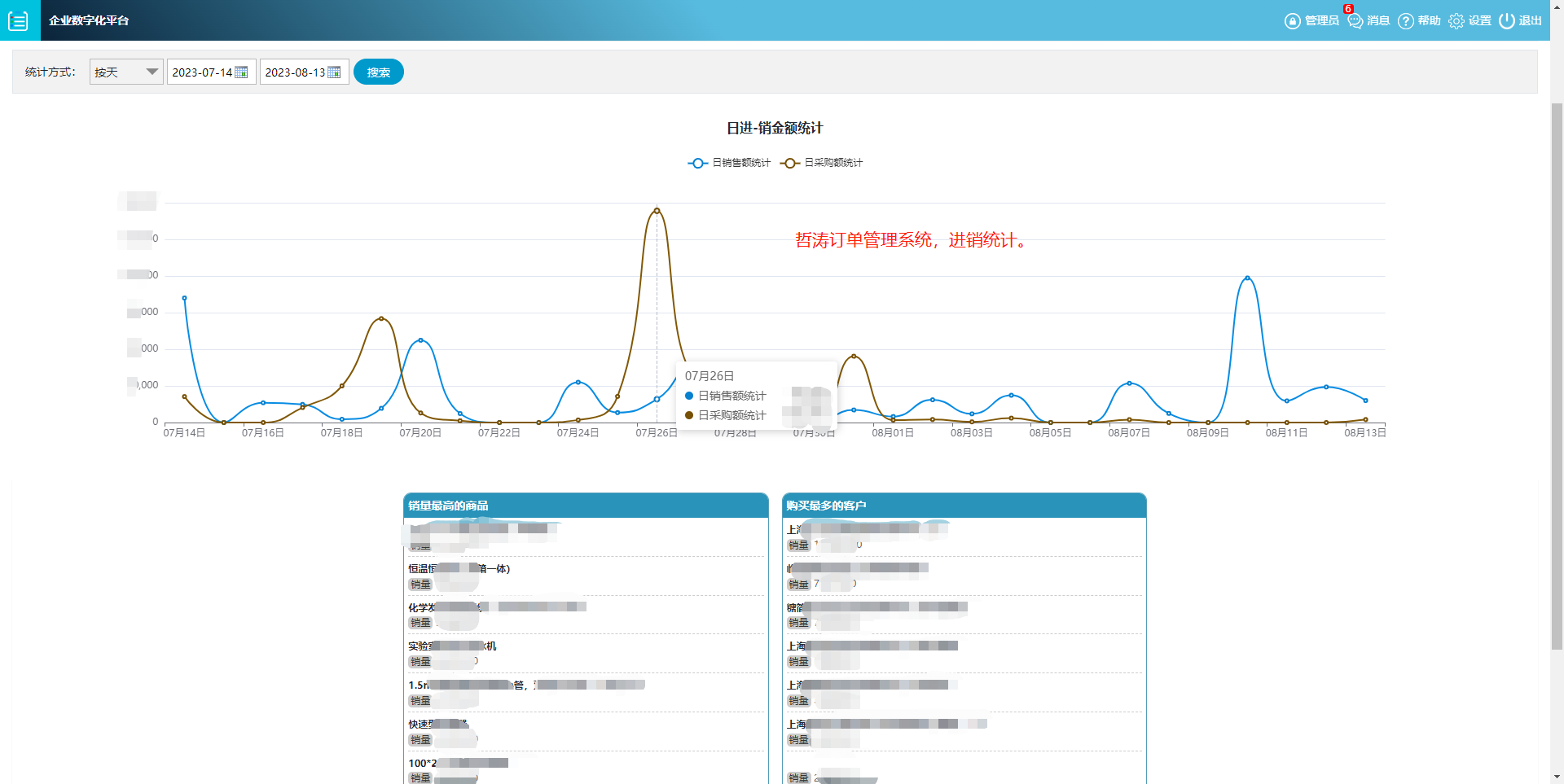Toggle the 日销售额统计 legend series
The image size is (1564, 784).
[x=729, y=163]
